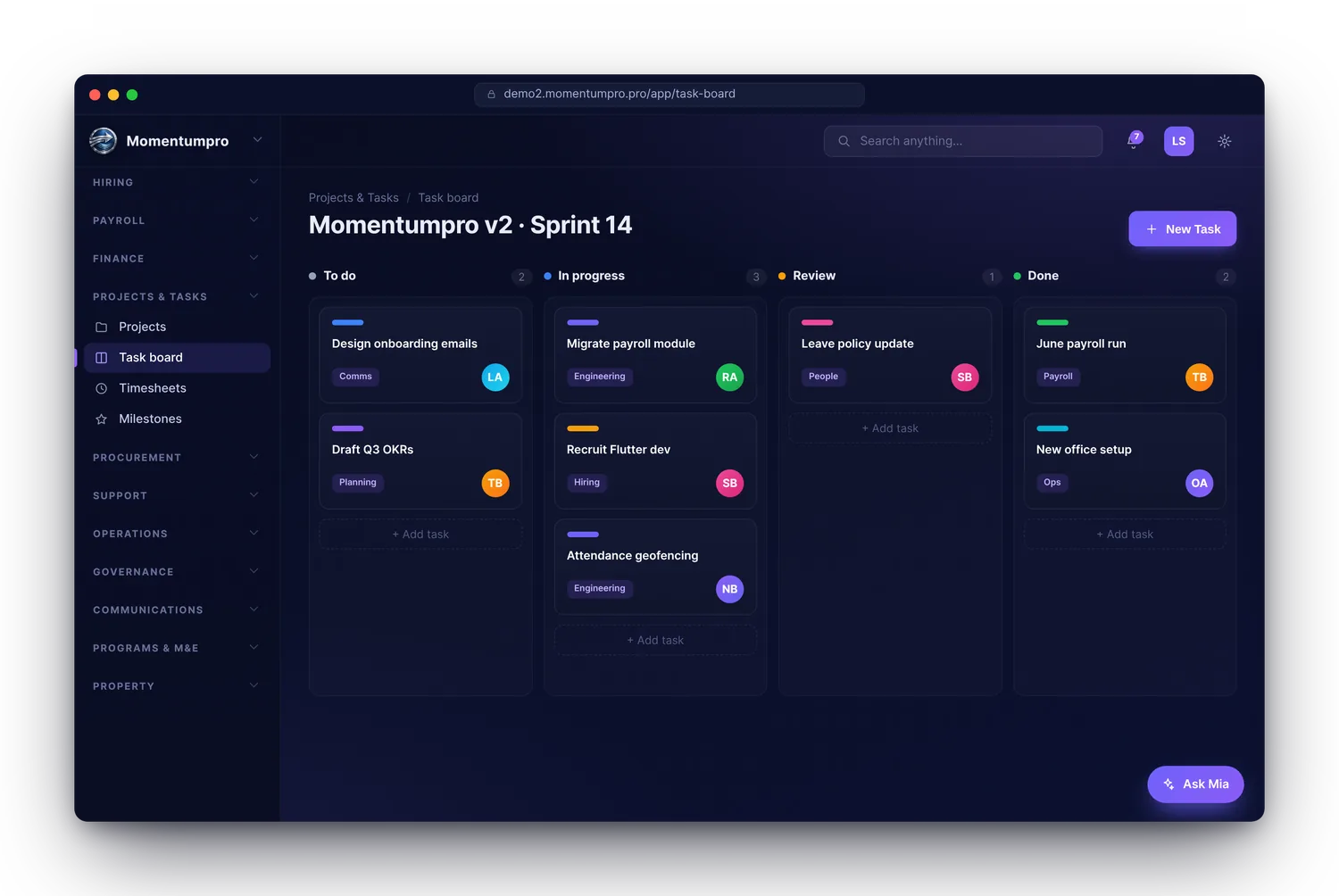This screenshot has width=1339, height=896.
Task: Open the Leave policy update card
Action: (x=890, y=355)
